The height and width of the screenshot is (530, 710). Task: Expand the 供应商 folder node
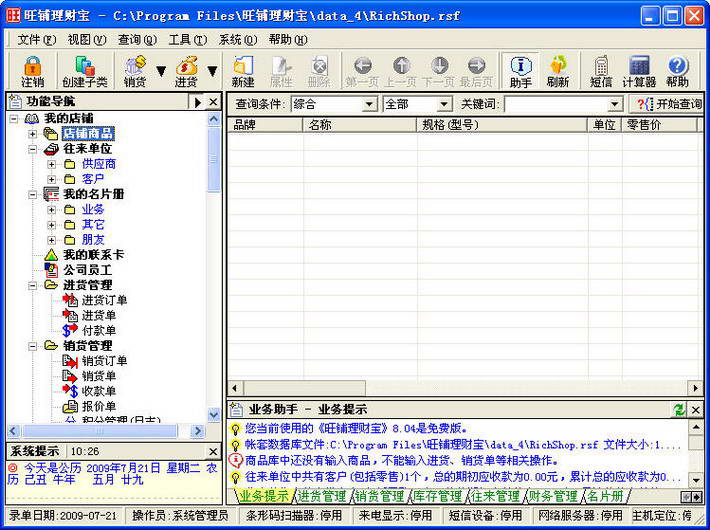(x=51, y=164)
